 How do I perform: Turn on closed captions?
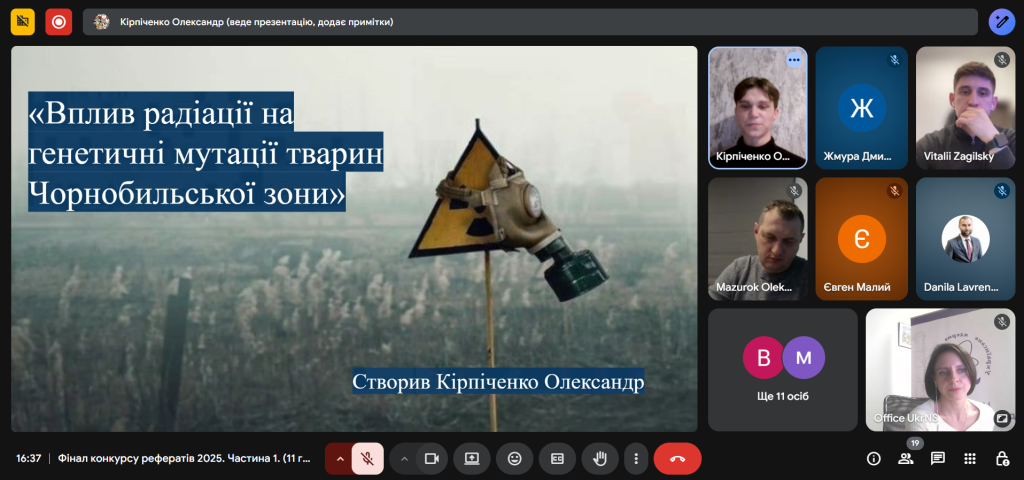557,459
